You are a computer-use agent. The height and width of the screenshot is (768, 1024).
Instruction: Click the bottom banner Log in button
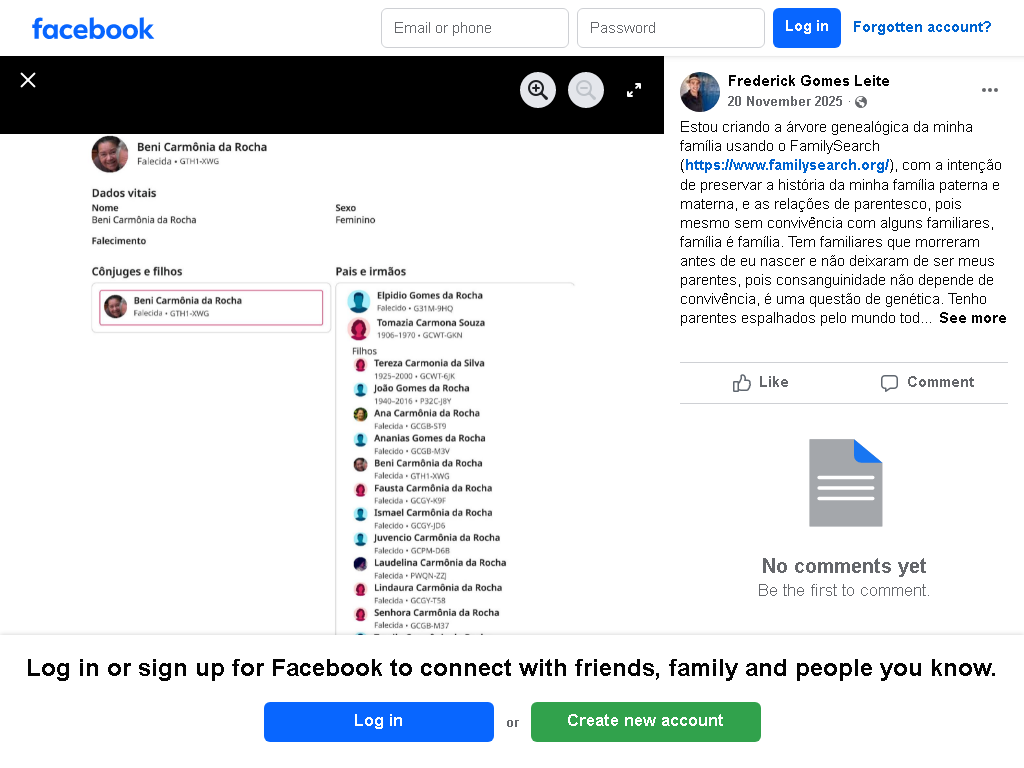(x=379, y=722)
